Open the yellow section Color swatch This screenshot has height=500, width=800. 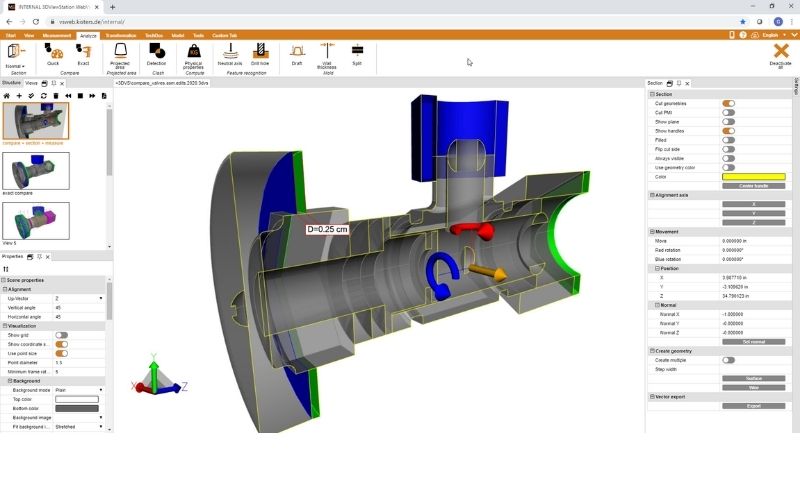pyautogui.click(x=754, y=177)
